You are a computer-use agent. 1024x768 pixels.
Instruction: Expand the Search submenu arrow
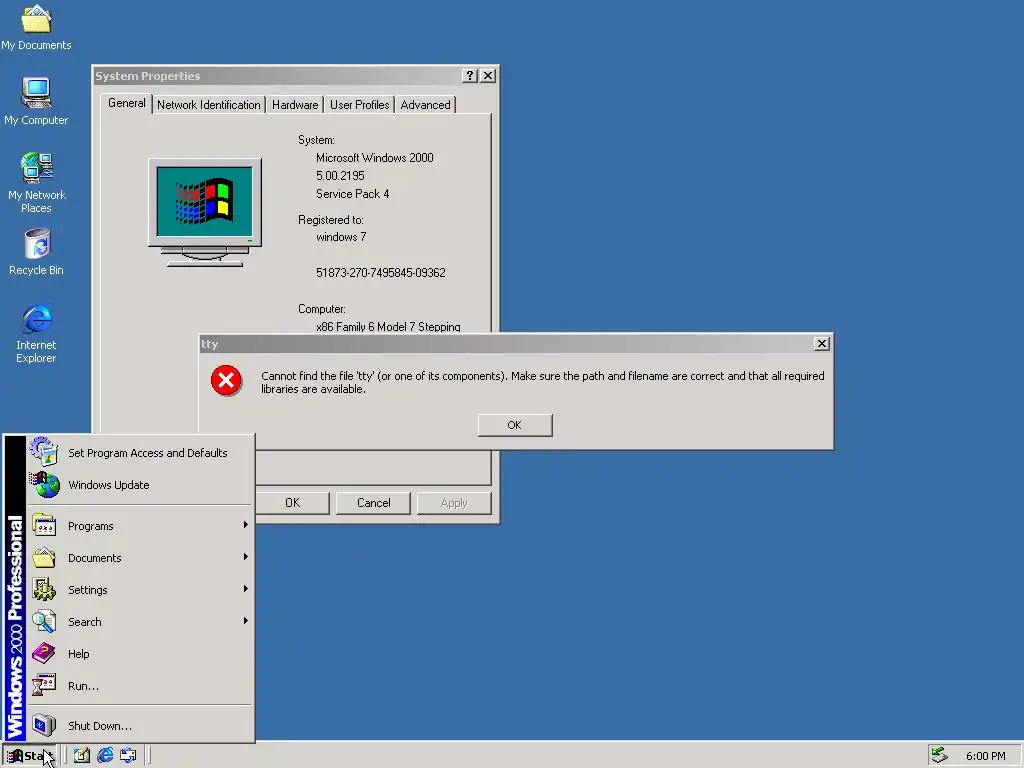246,621
